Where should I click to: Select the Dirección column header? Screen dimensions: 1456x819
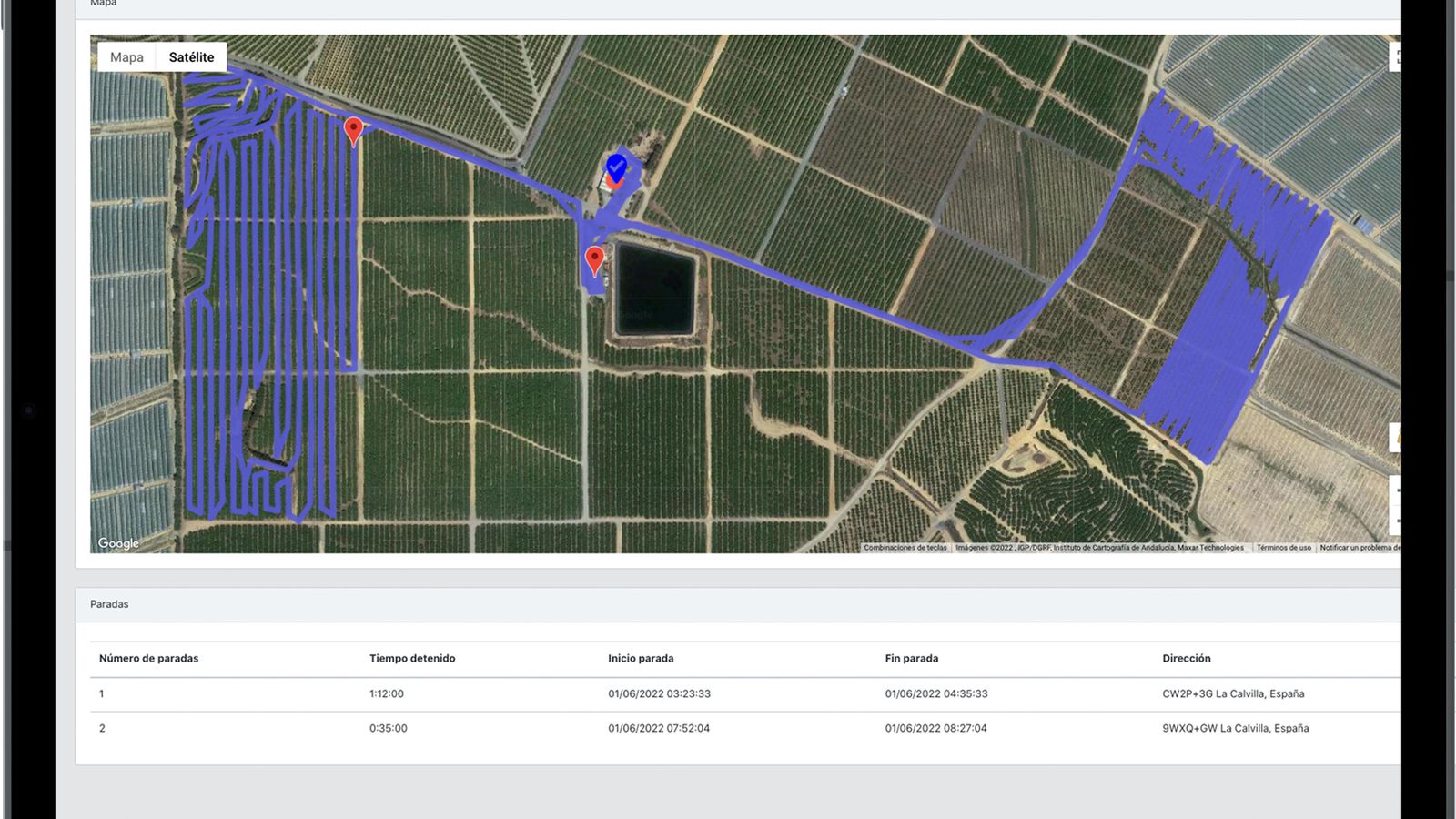click(x=1186, y=658)
